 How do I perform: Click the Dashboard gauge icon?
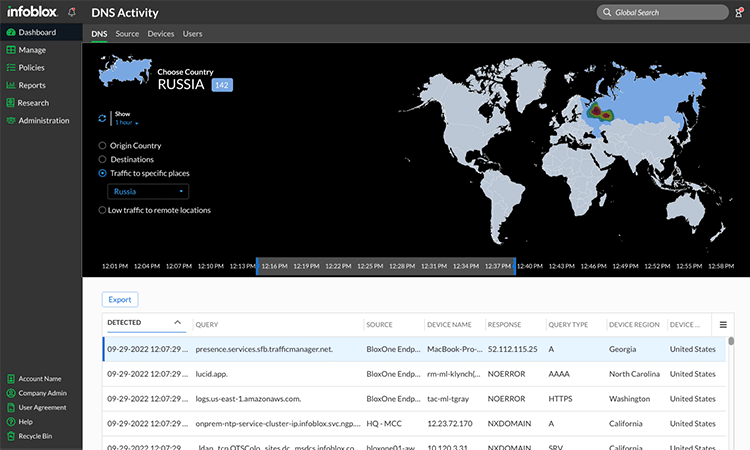(11, 32)
